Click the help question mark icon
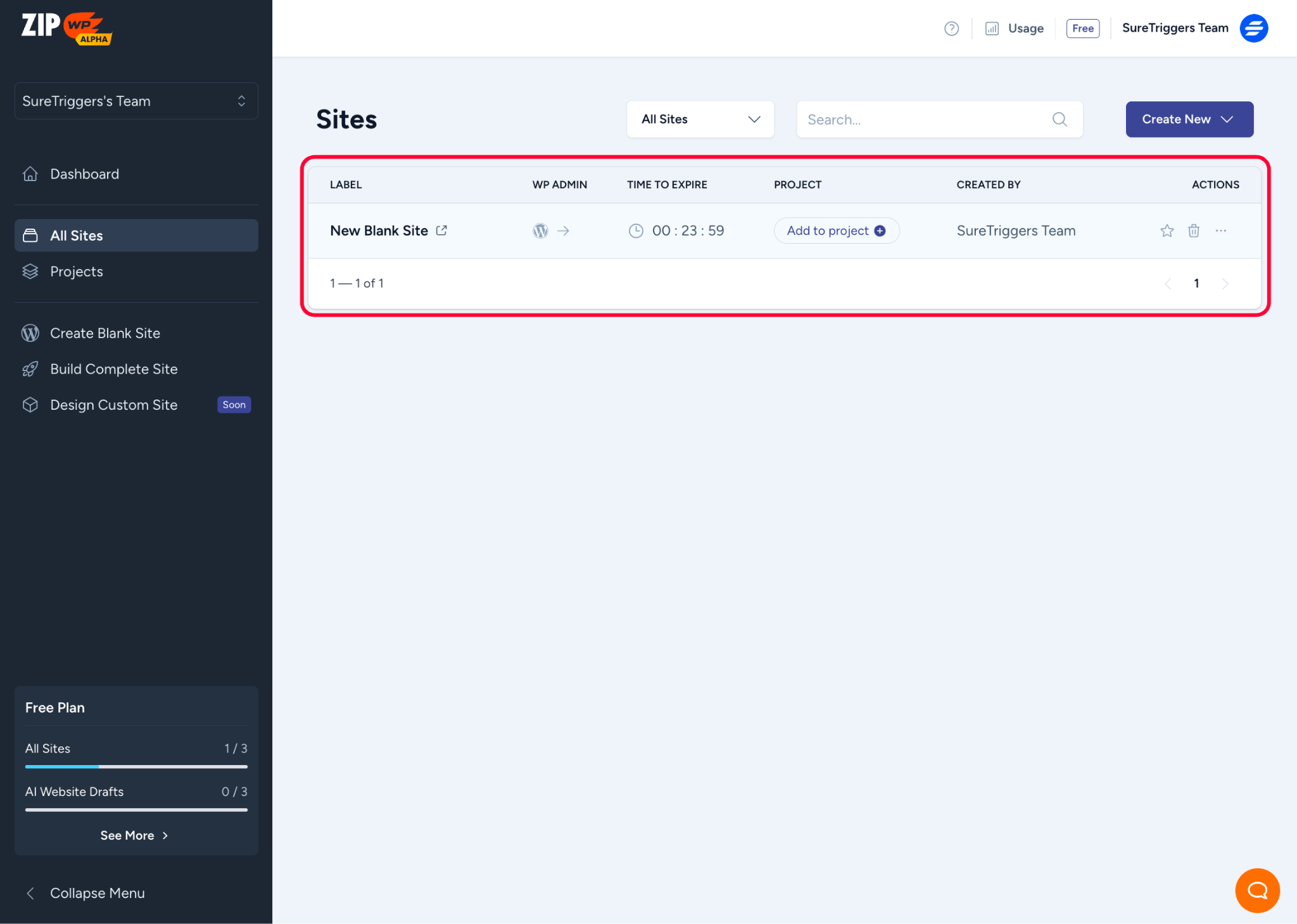 coord(951,28)
